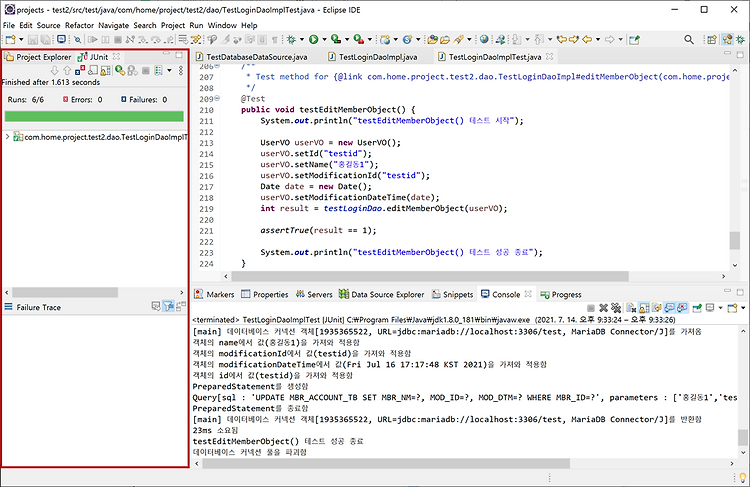Expand the TestLoginDaoImplTest tree node
This screenshot has width=750, height=487.
(x=7, y=137)
